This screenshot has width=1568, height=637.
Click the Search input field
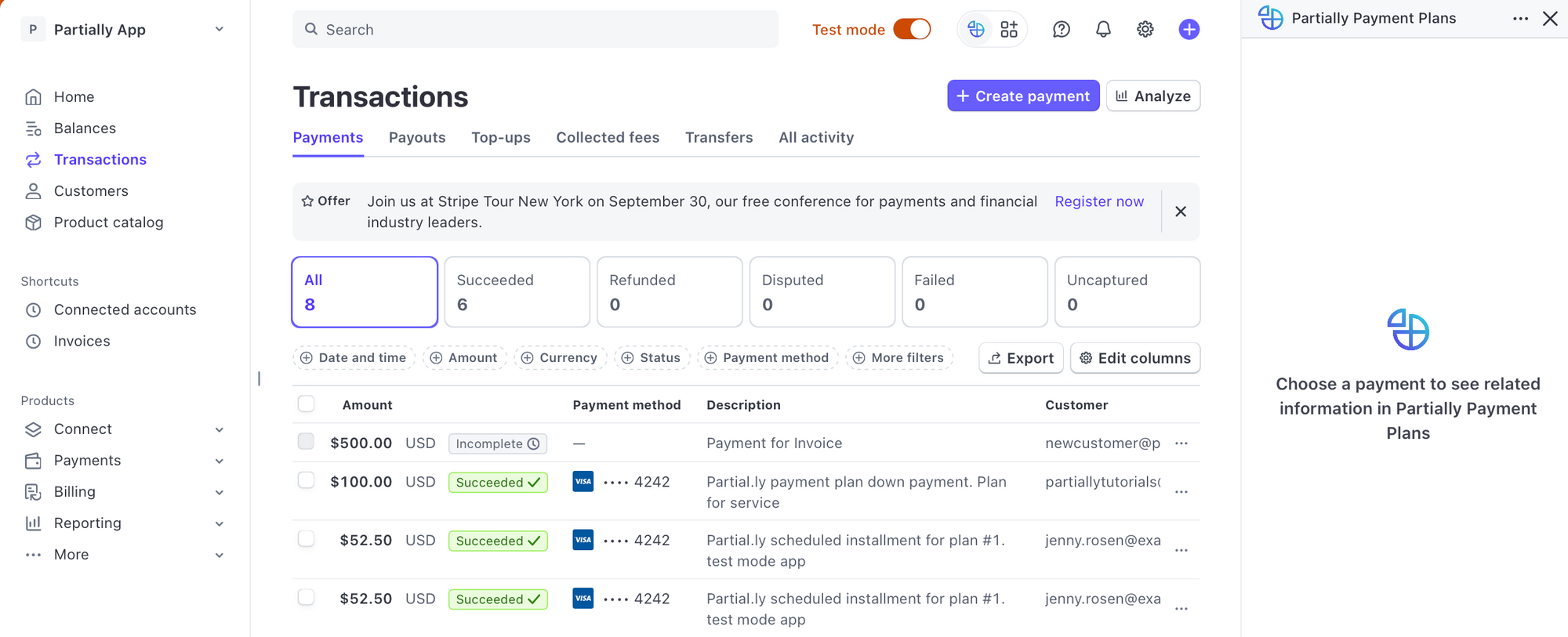[535, 30]
